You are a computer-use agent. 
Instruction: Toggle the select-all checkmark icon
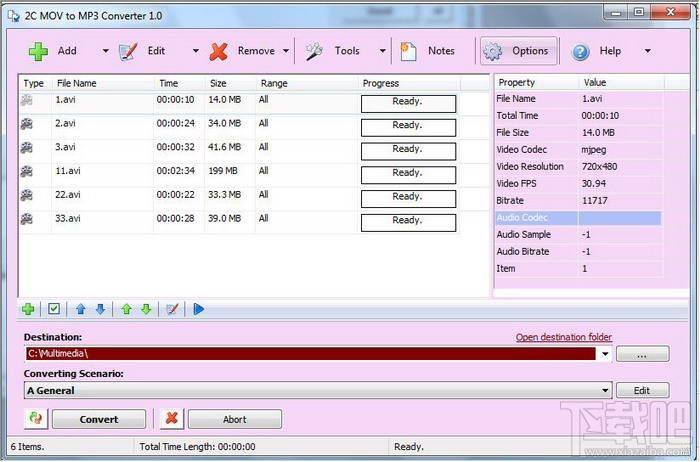(54, 309)
